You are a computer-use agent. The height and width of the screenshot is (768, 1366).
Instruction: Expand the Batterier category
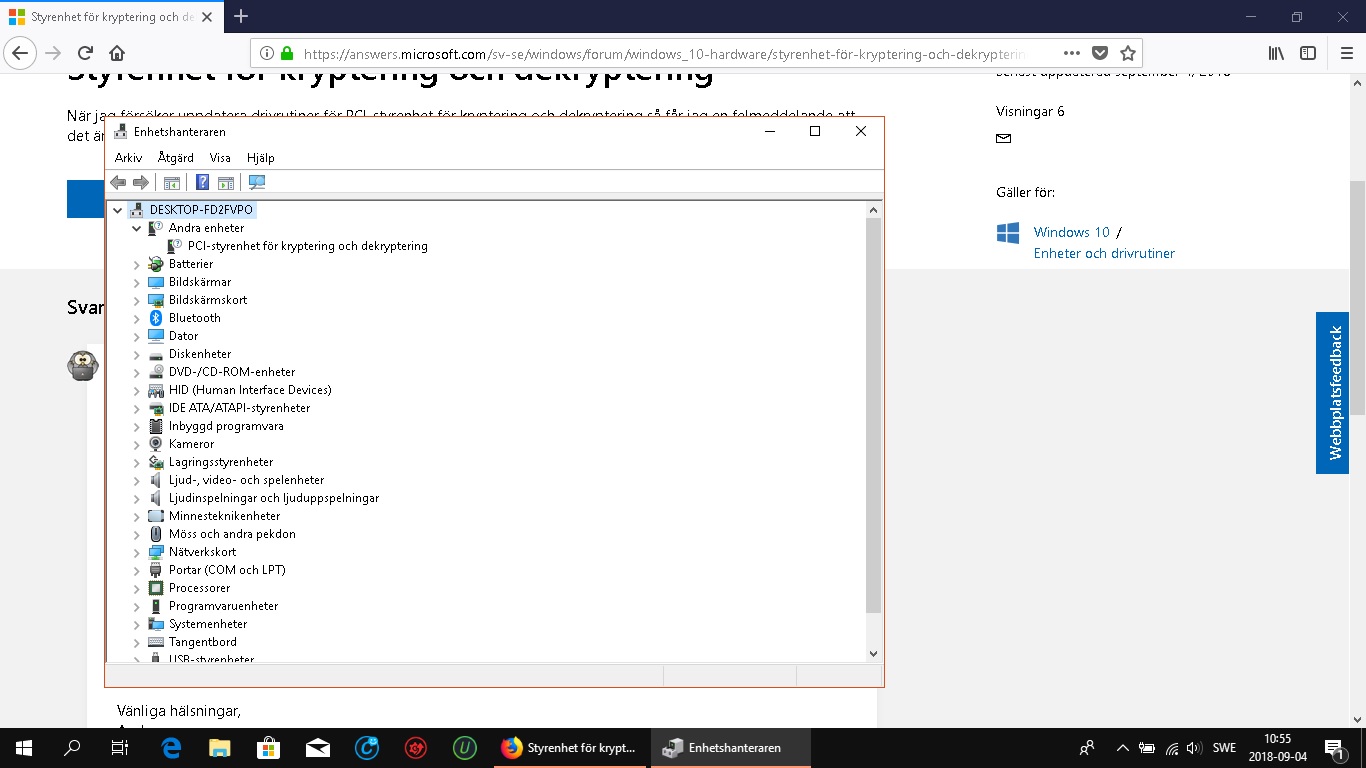point(137,264)
